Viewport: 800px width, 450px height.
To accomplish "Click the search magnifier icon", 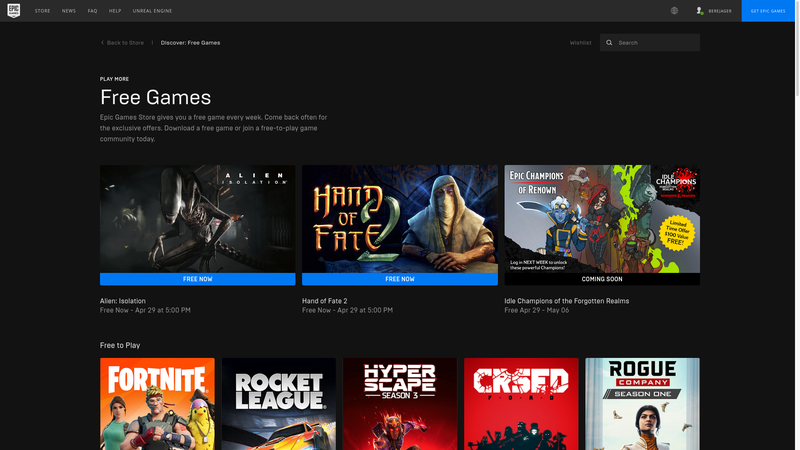I will 609,43.
